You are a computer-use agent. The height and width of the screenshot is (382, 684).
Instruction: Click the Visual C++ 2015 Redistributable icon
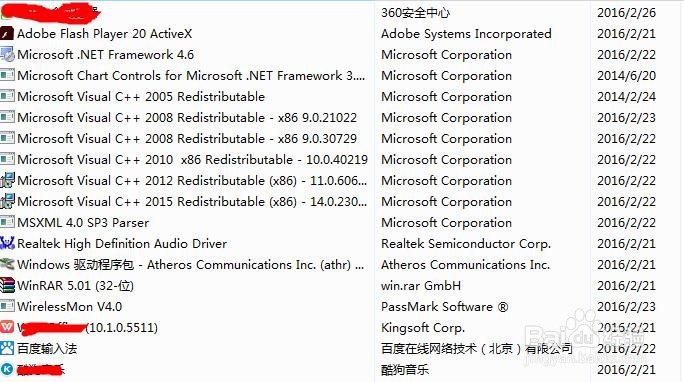[x=7, y=201]
